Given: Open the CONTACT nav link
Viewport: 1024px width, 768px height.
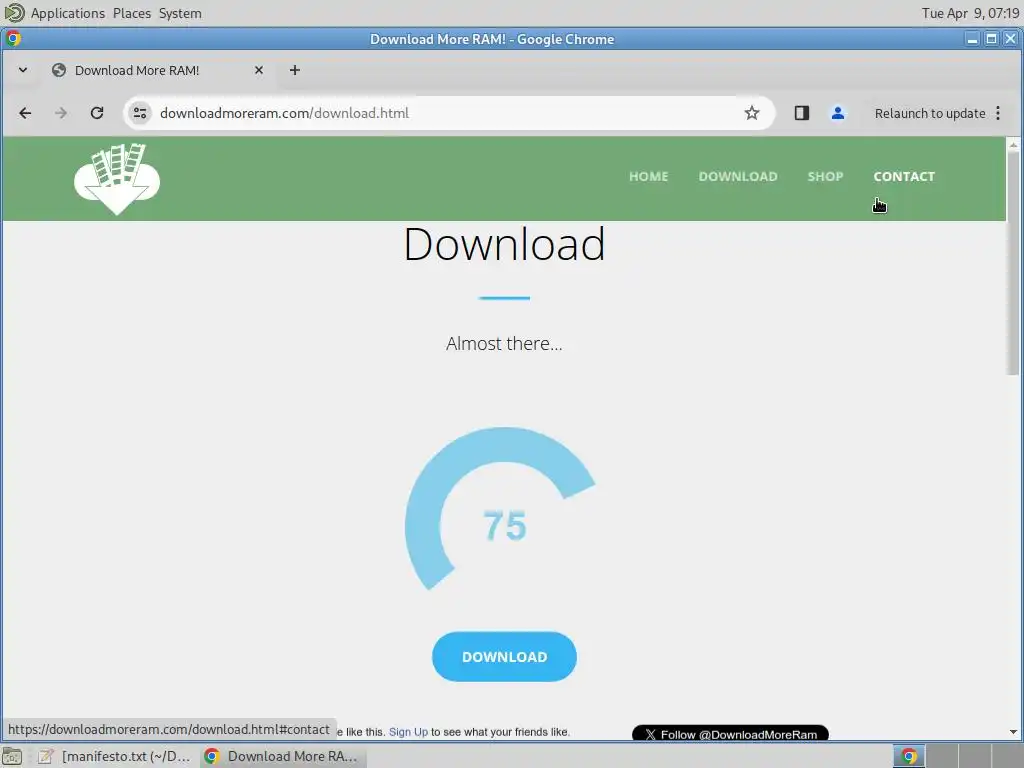Looking at the screenshot, I should point(904,176).
